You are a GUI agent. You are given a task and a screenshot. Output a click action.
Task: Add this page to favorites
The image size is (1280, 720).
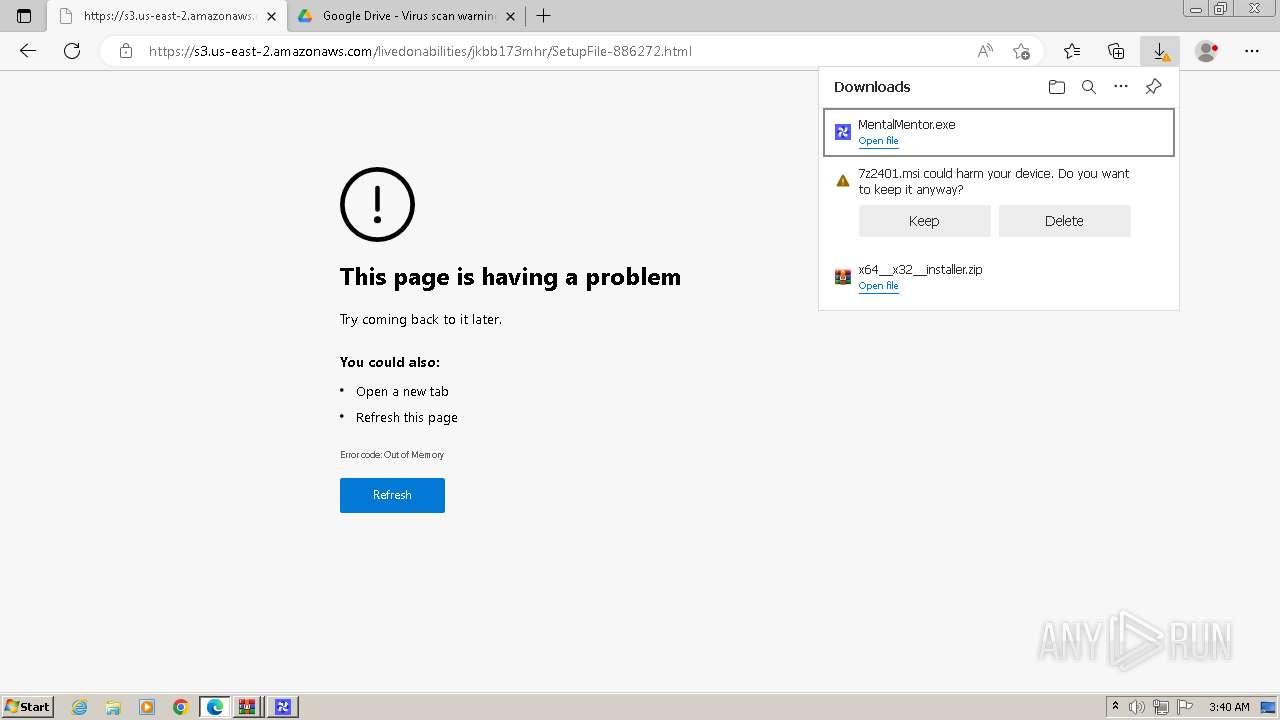click(x=1021, y=51)
